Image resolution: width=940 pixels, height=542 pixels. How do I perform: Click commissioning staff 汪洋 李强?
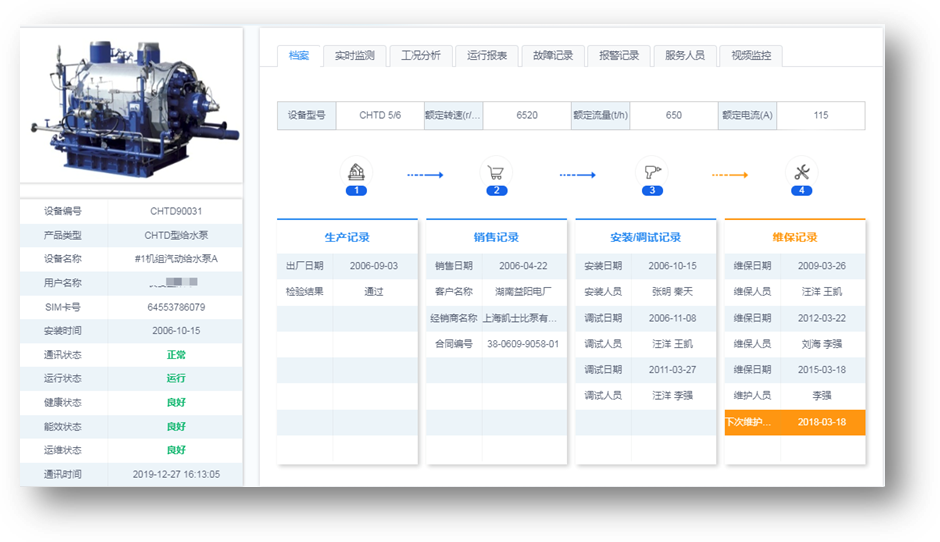pyautogui.click(x=672, y=396)
